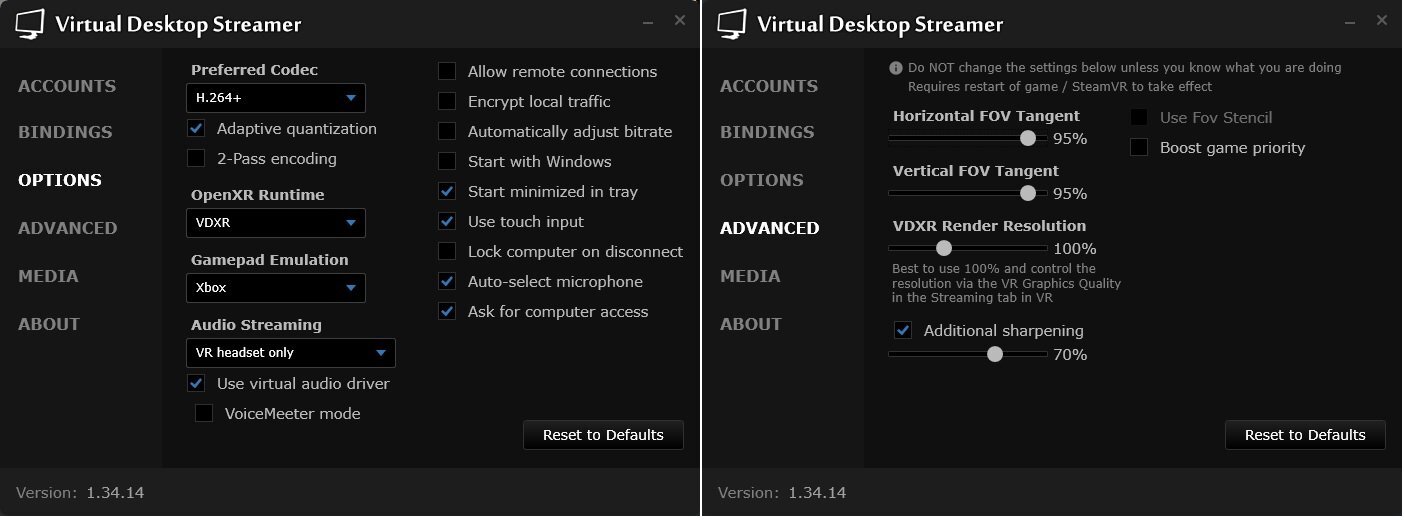Screen dimensions: 1404x520
Task: Expand the OpenXR Runtime dropdown set to VDXR
Action: click(276, 223)
